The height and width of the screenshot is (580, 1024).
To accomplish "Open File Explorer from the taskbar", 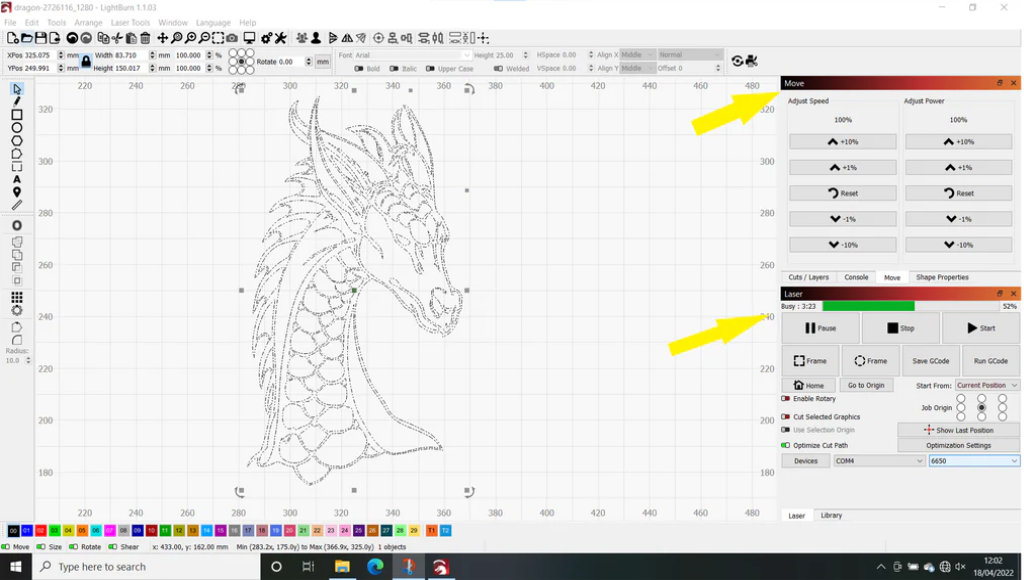I will (x=342, y=566).
